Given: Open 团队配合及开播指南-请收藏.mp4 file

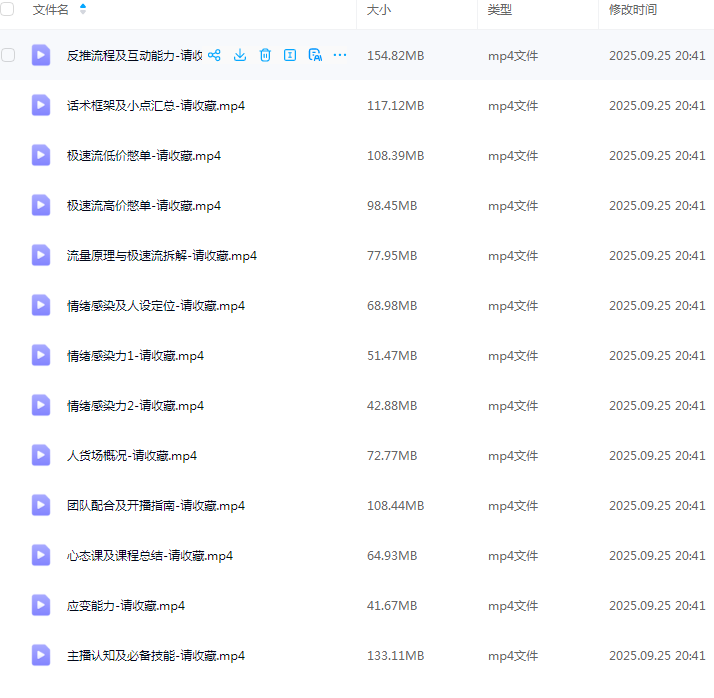Looking at the screenshot, I should tap(156, 505).
